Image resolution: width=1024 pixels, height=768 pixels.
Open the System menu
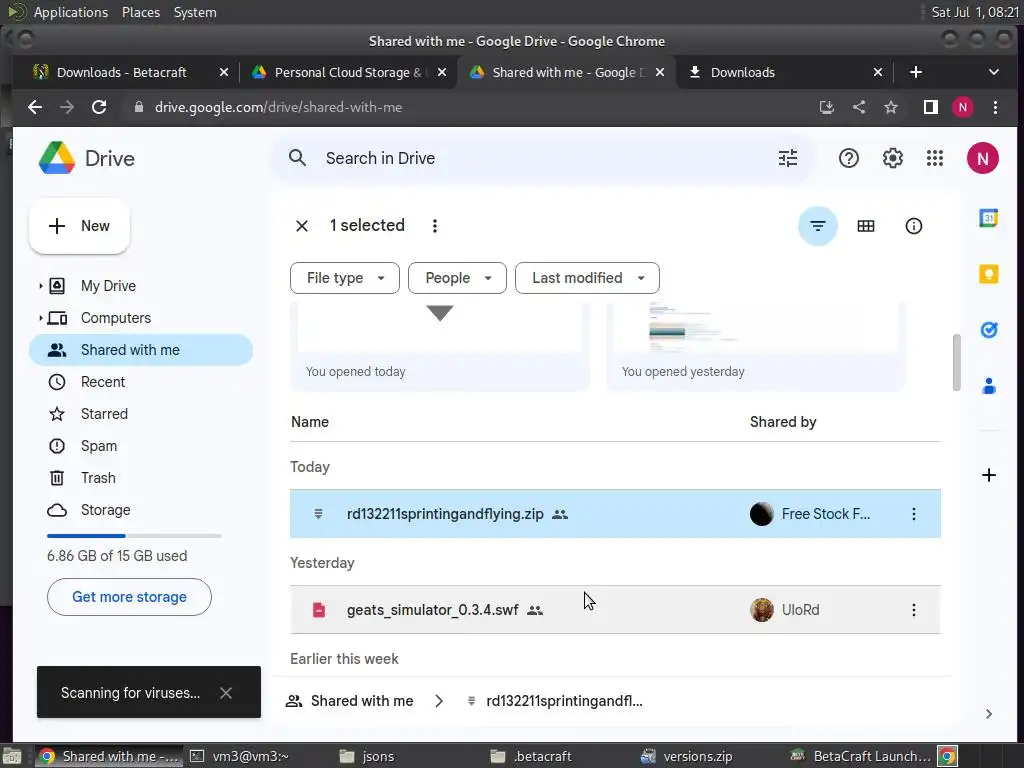(195, 12)
